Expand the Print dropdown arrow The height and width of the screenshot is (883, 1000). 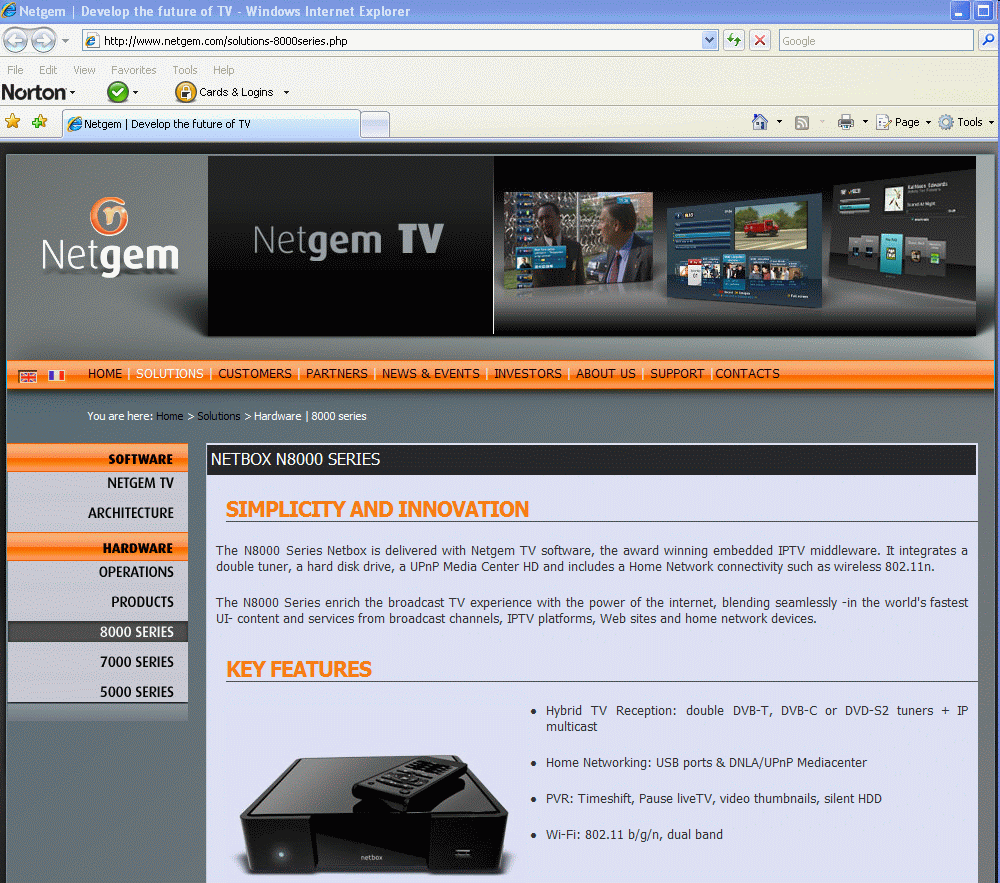pos(865,122)
